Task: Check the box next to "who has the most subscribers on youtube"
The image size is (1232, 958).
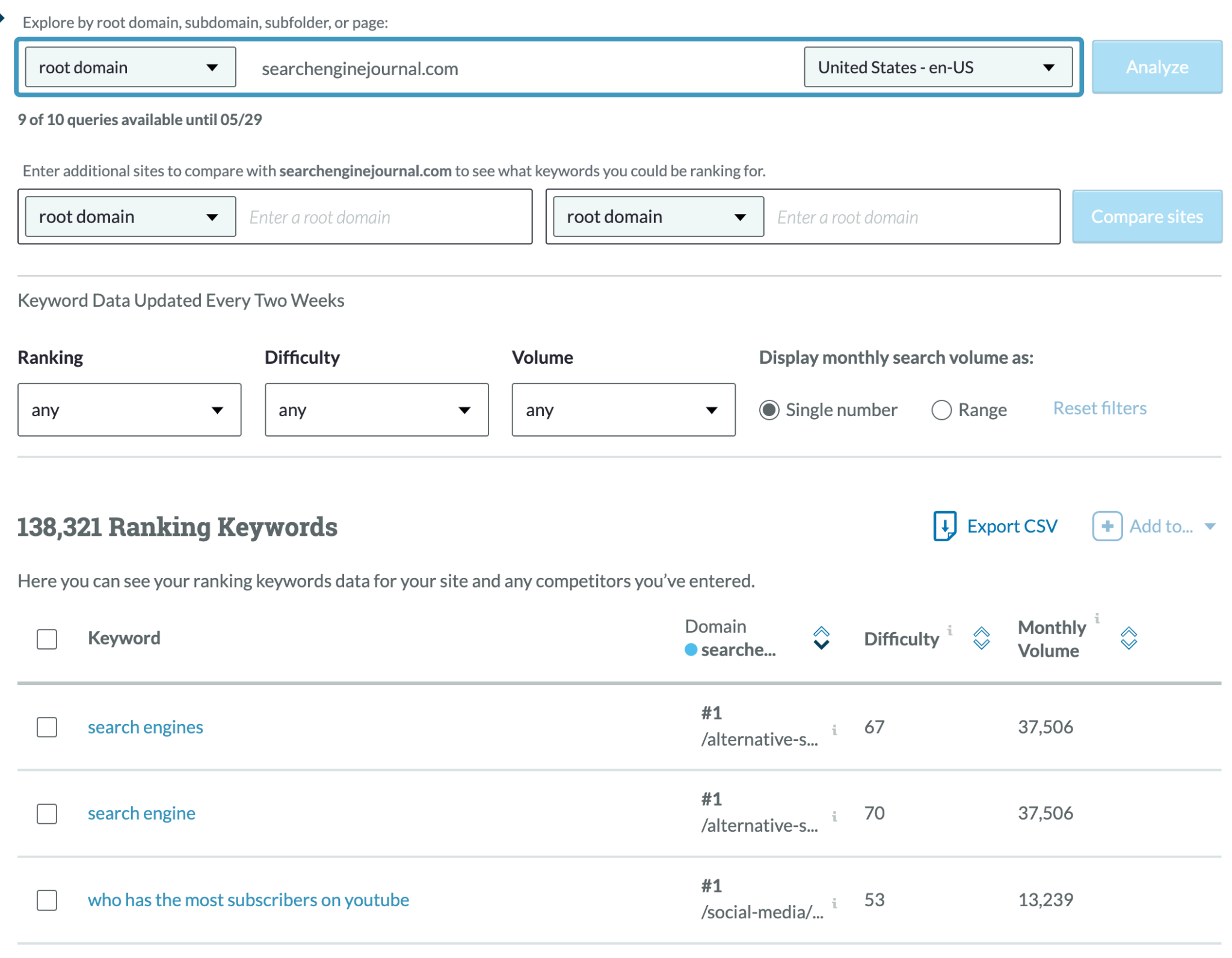Action: click(x=46, y=900)
